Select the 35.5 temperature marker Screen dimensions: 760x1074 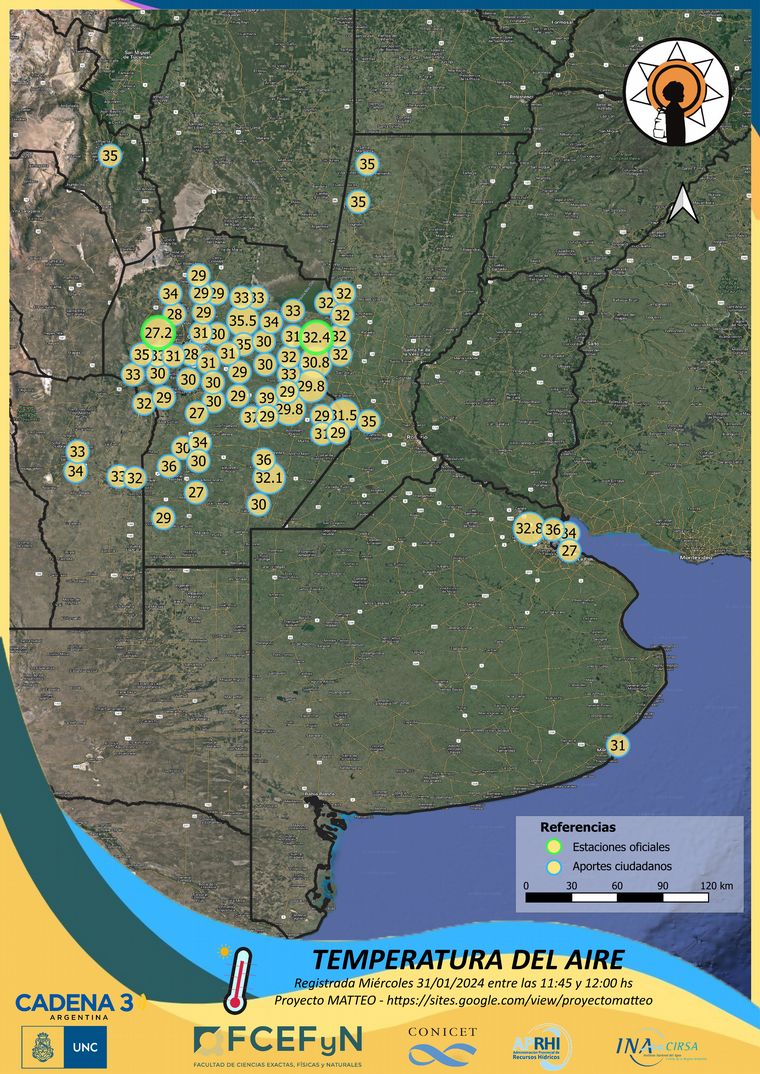click(x=242, y=320)
